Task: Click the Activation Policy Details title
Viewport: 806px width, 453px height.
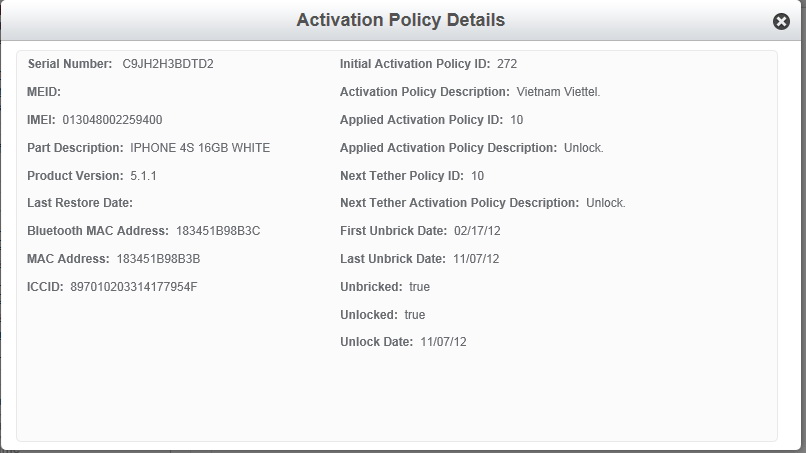Action: (400, 20)
